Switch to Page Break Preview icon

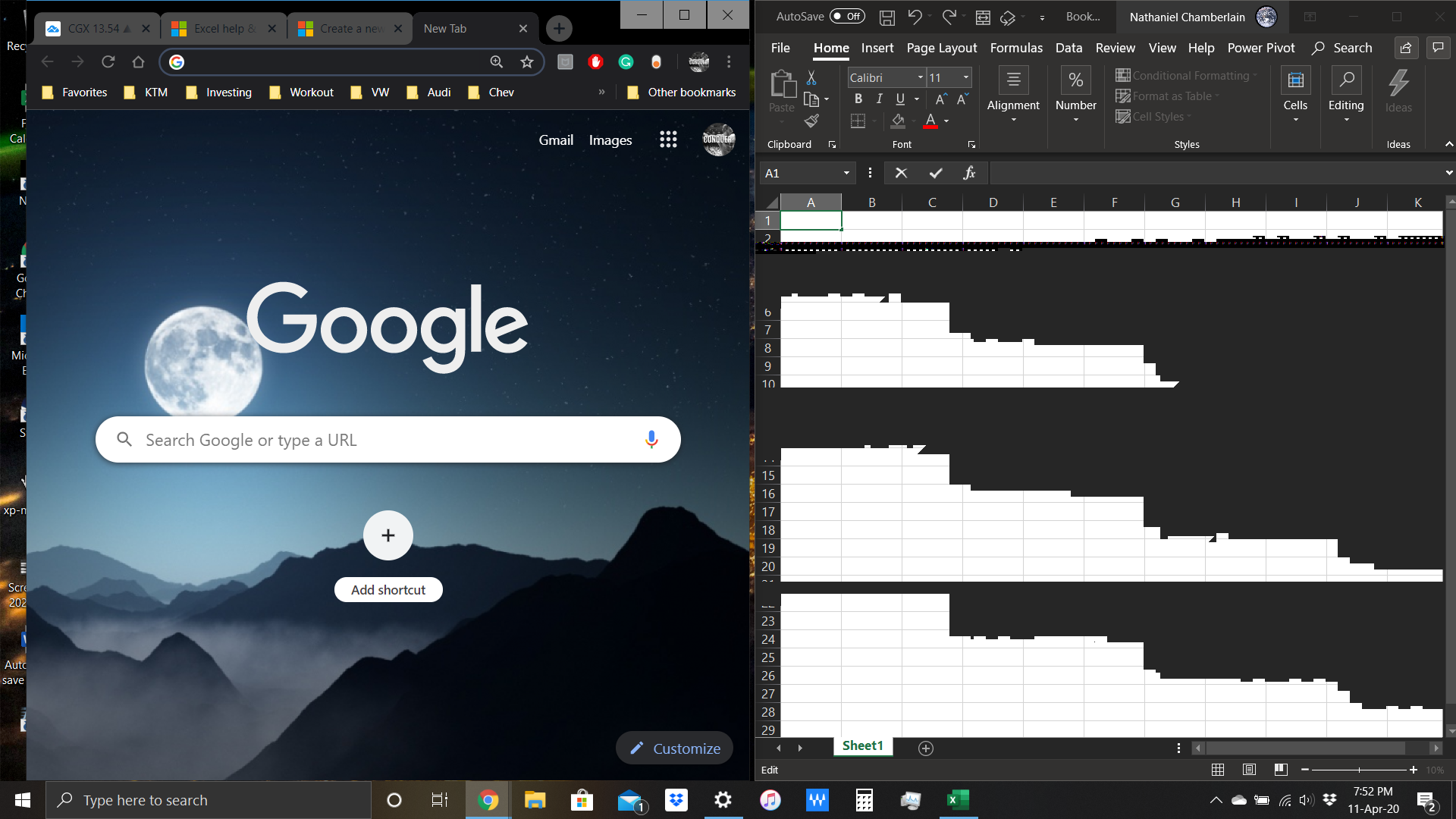[x=1281, y=770]
